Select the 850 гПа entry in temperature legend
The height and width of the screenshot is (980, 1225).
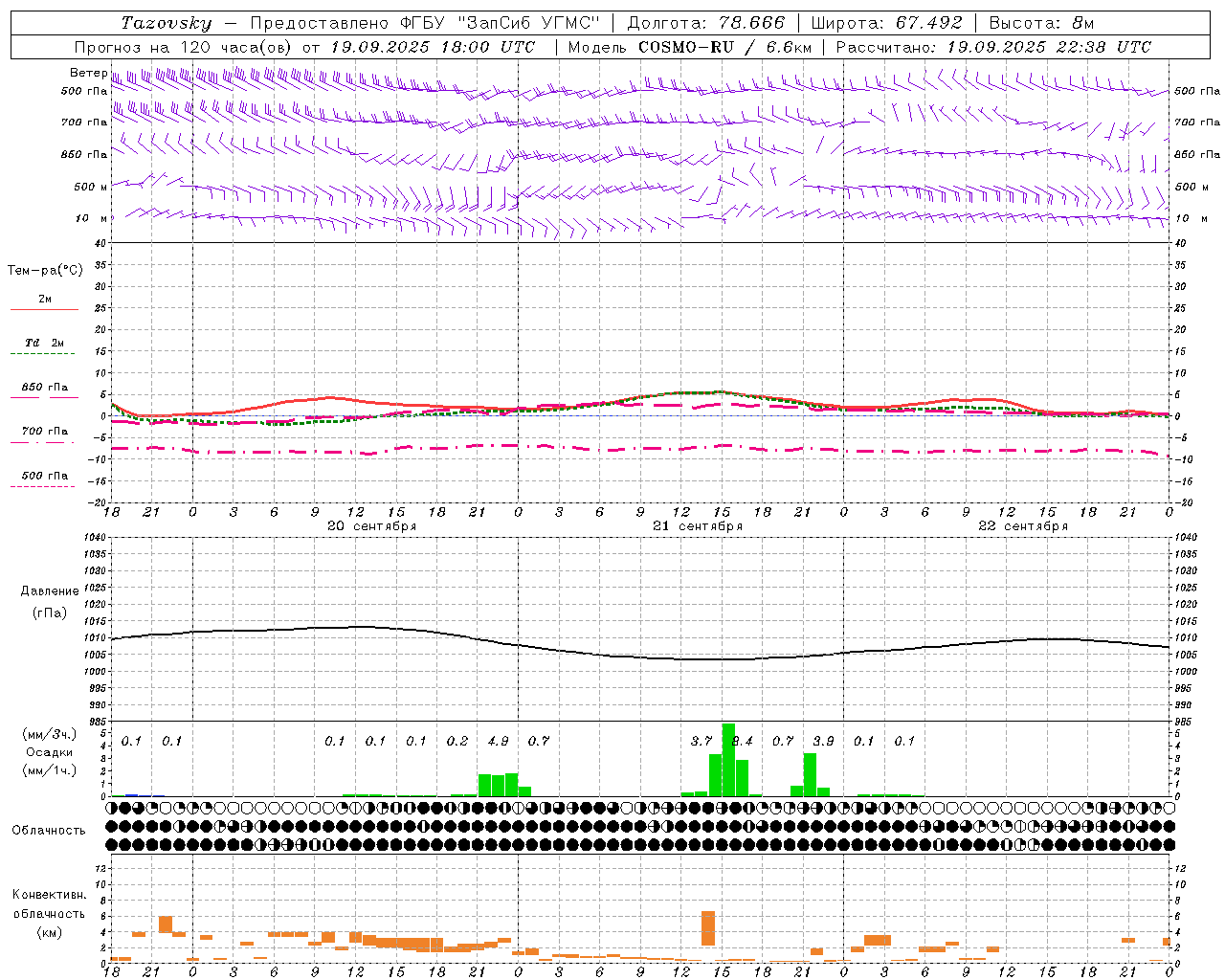45,388
